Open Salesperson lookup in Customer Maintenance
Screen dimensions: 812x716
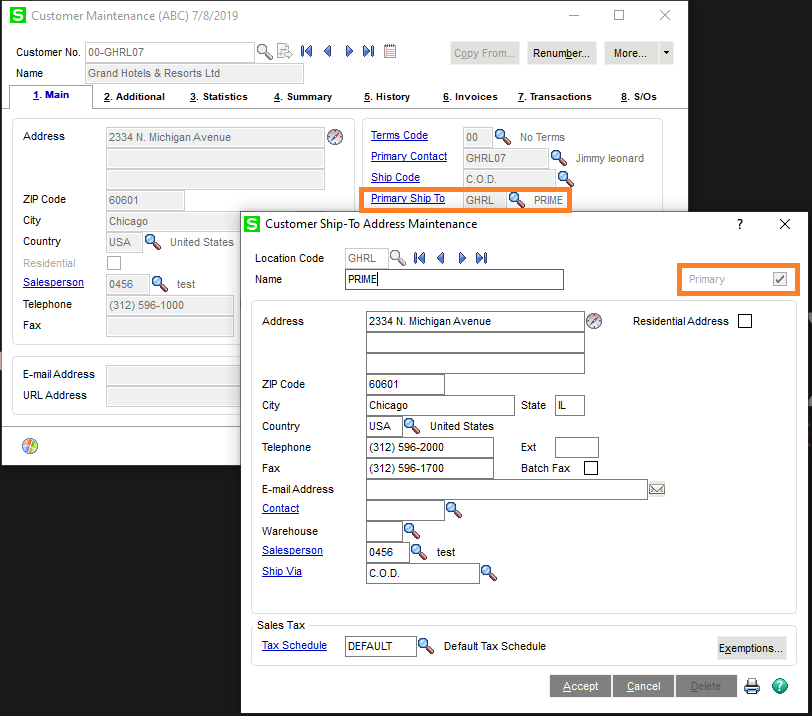click(x=160, y=284)
